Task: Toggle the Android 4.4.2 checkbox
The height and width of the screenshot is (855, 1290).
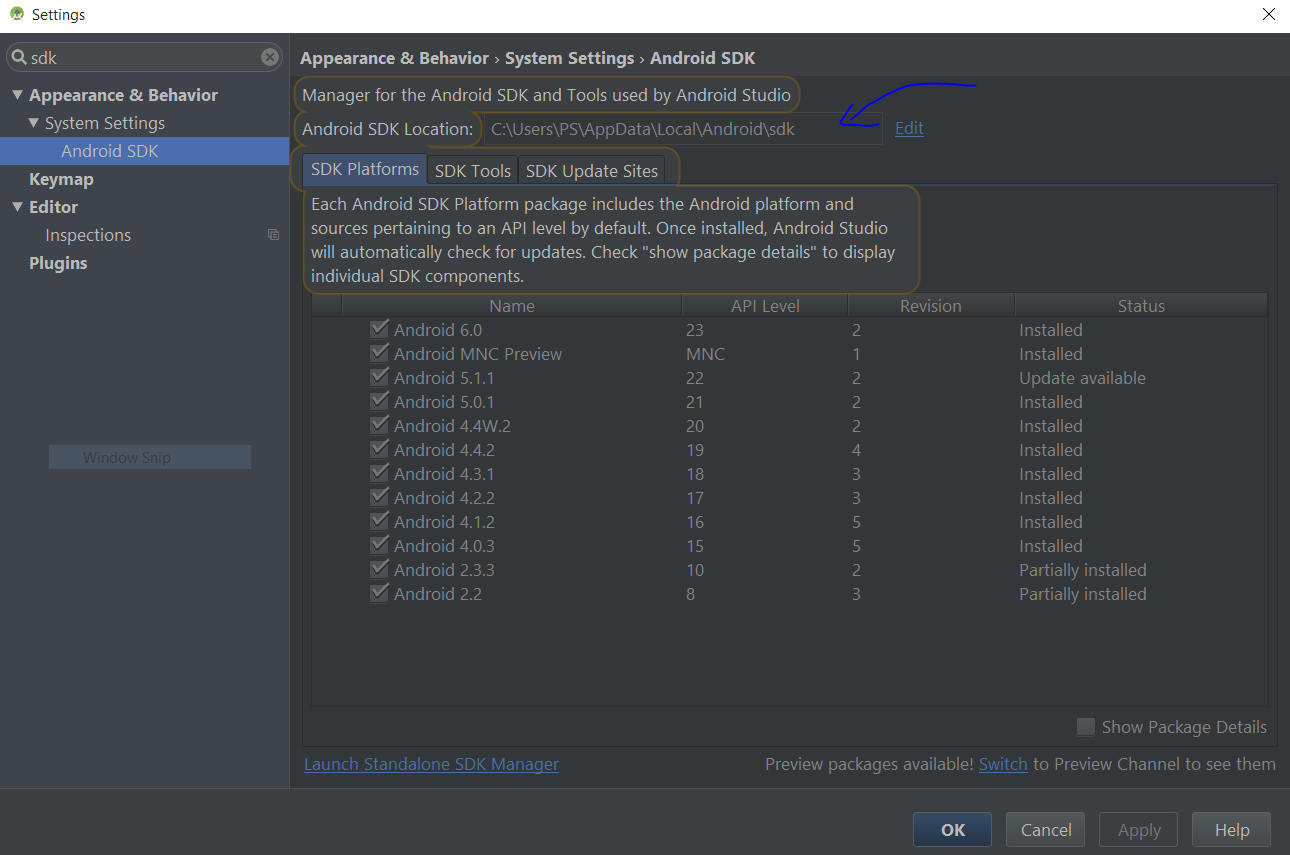Action: 379,449
